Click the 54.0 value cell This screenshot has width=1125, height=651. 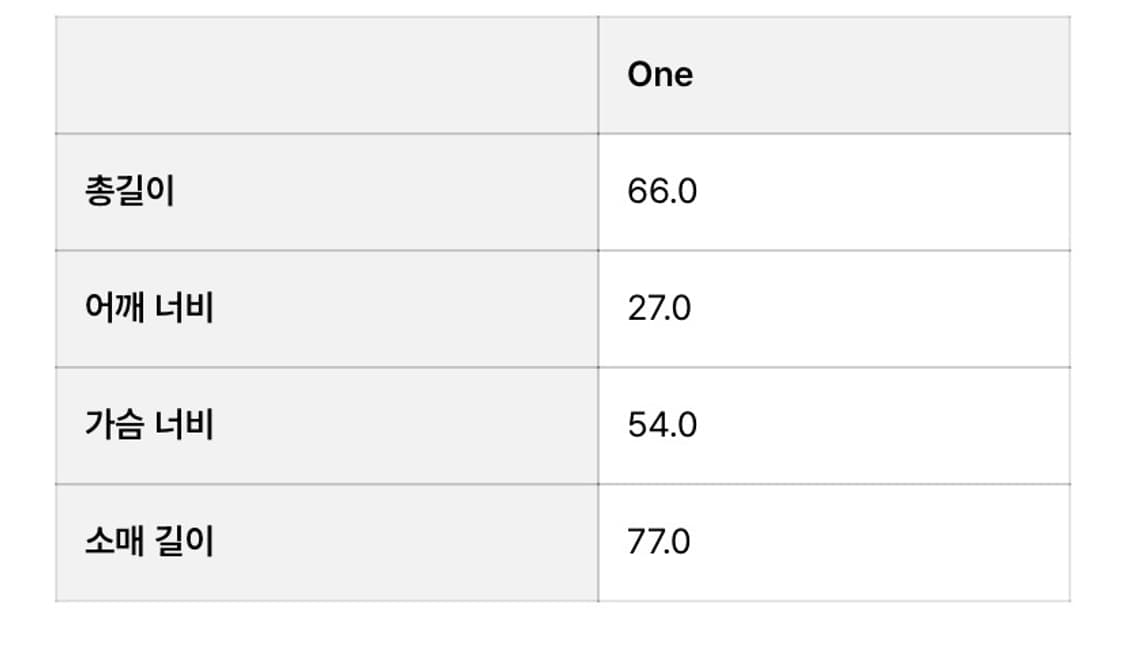click(x=662, y=425)
